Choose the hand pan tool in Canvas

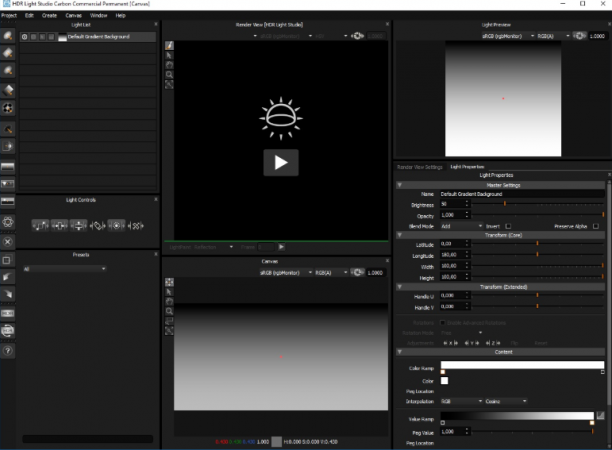169,301
